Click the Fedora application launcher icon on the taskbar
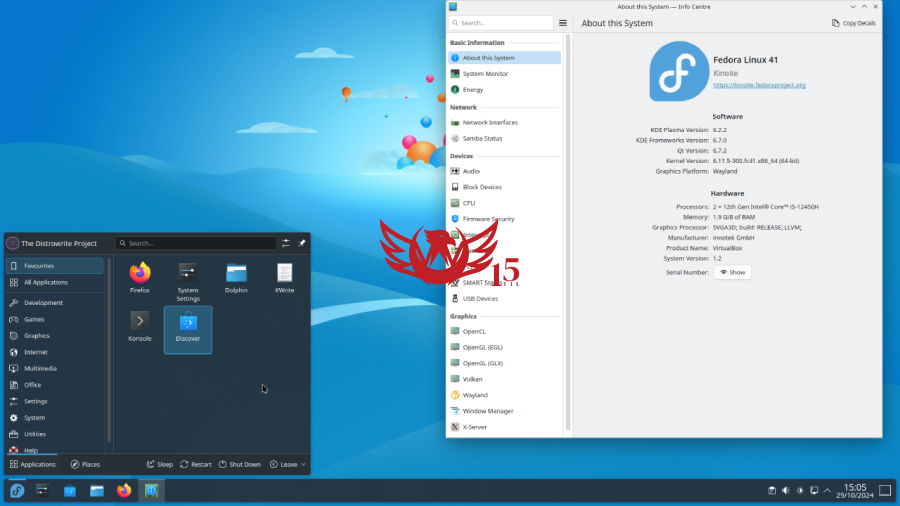Image resolution: width=900 pixels, height=506 pixels. coord(17,491)
